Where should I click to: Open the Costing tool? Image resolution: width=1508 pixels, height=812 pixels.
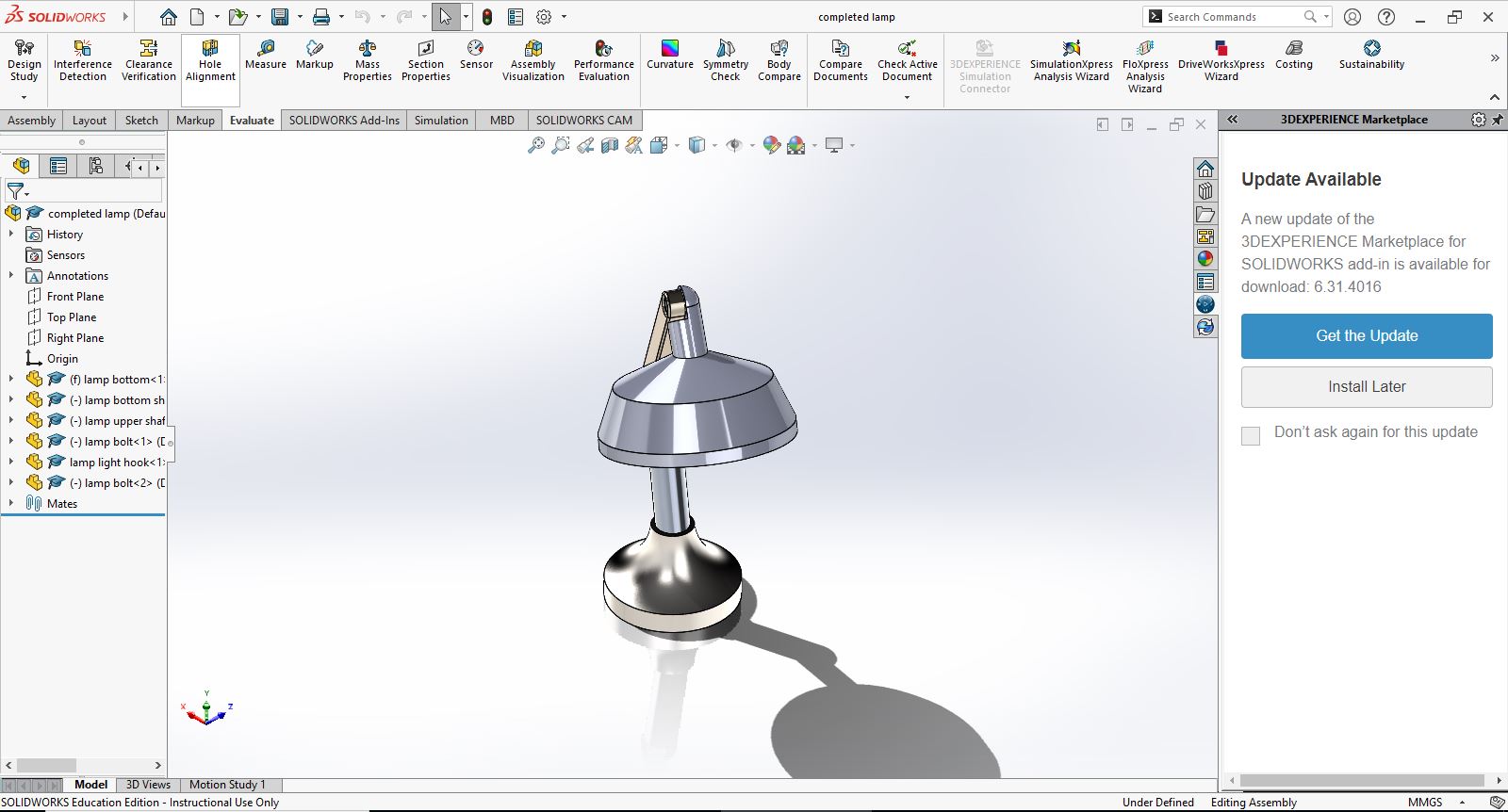pos(1294,55)
